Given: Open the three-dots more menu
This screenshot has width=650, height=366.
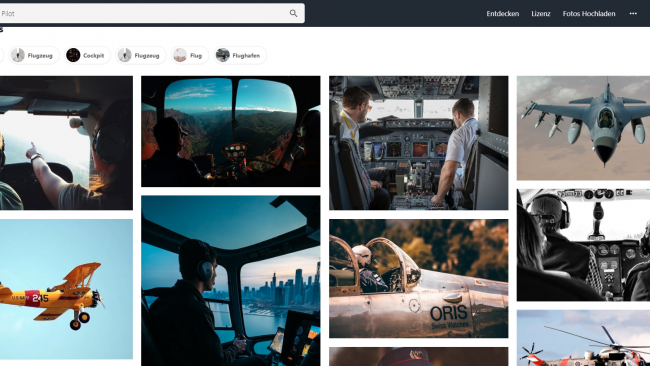Looking at the screenshot, I should pyautogui.click(x=633, y=13).
